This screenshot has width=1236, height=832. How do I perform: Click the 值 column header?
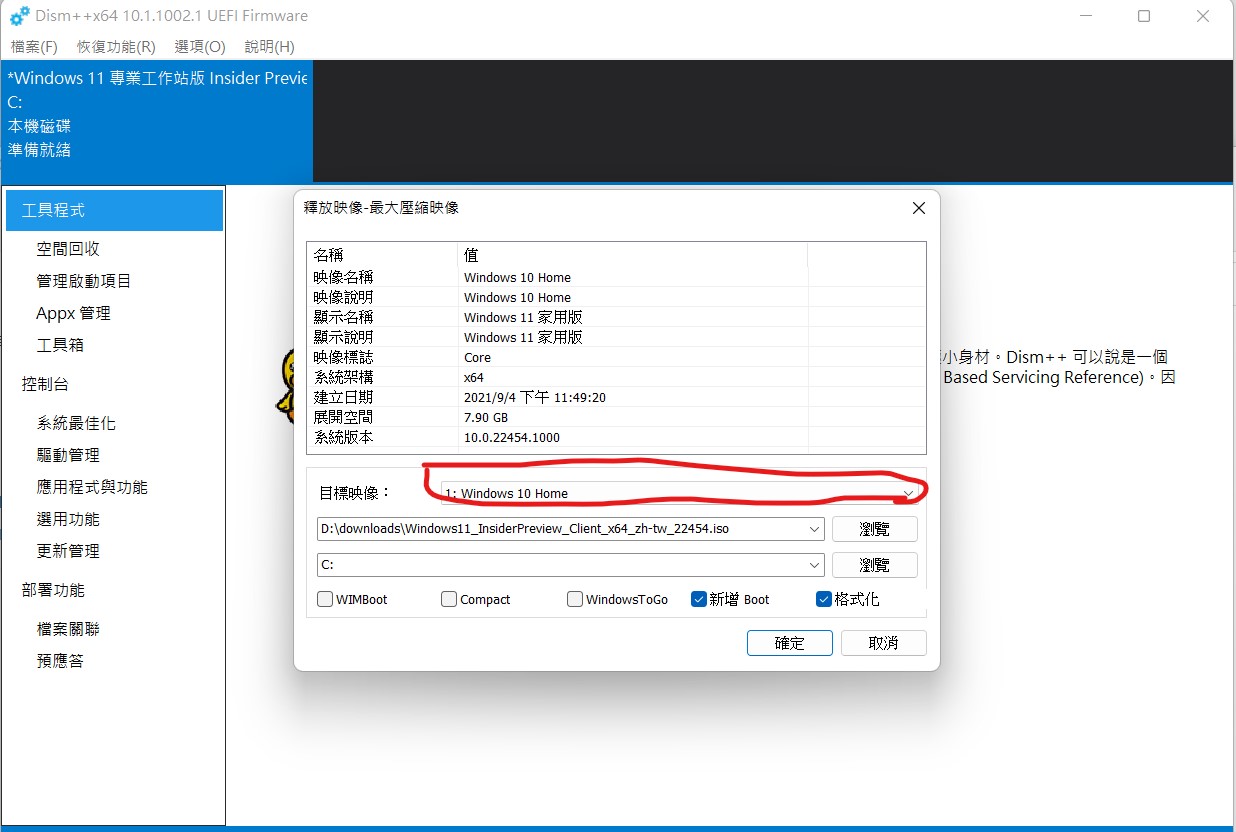632,255
